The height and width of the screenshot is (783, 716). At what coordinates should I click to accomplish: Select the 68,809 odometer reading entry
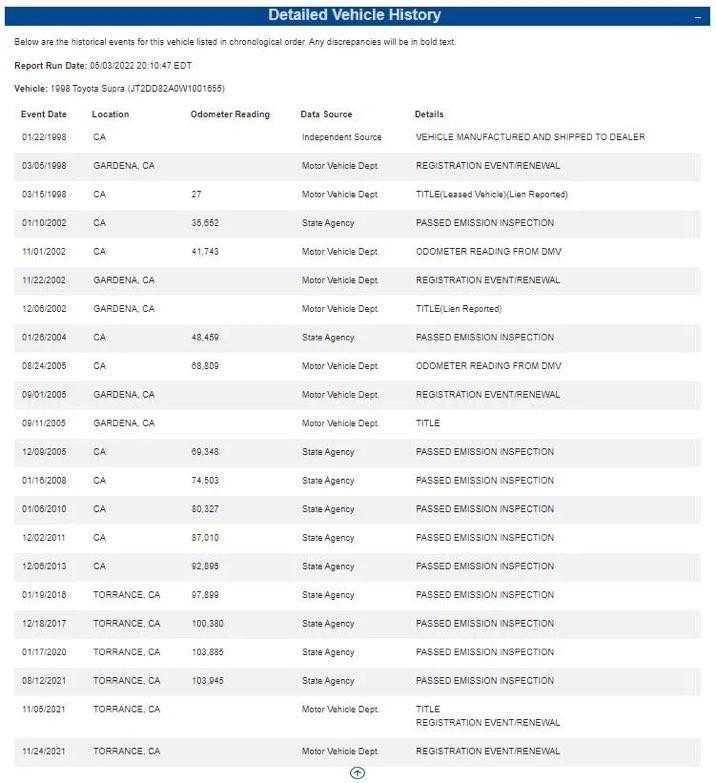pyautogui.click(x=205, y=366)
